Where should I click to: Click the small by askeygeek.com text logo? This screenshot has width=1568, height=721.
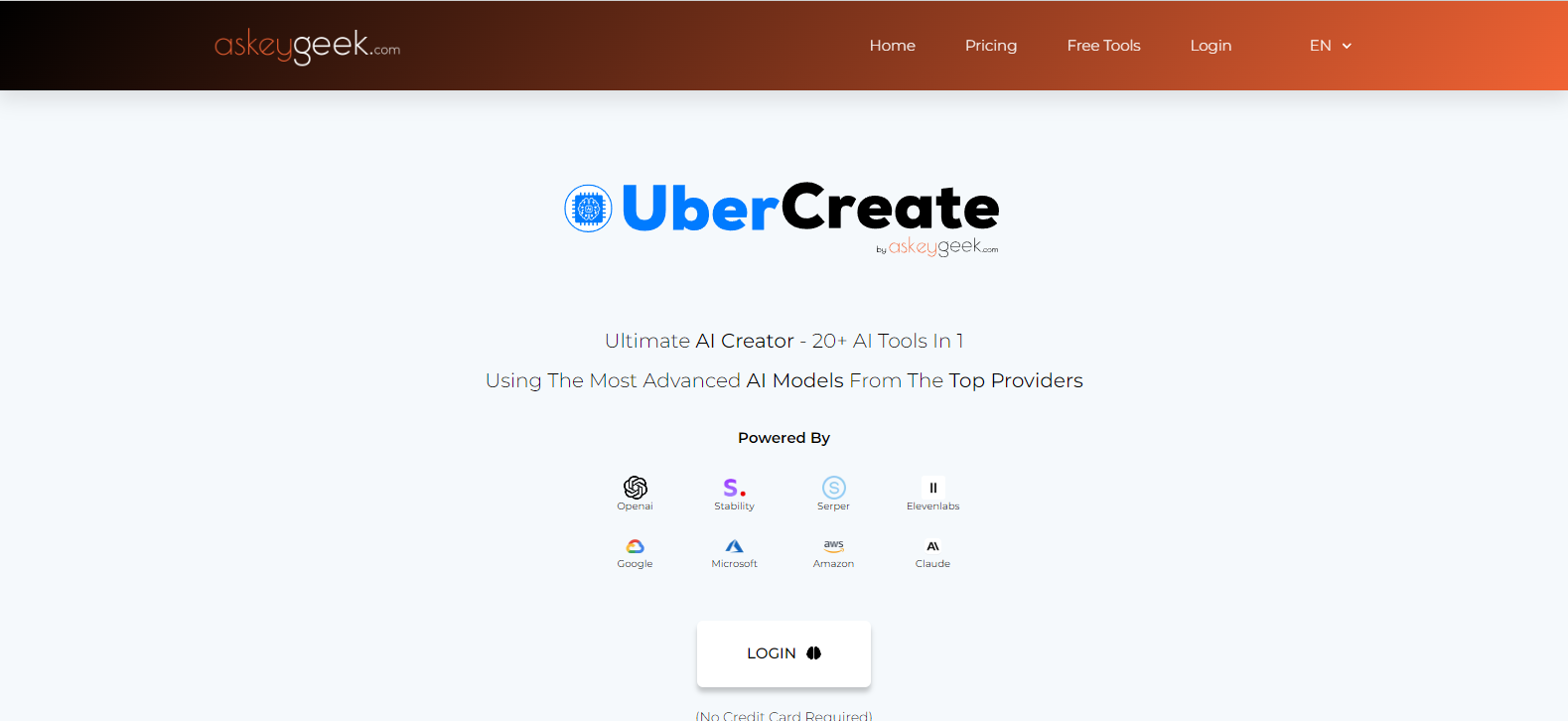(x=936, y=247)
